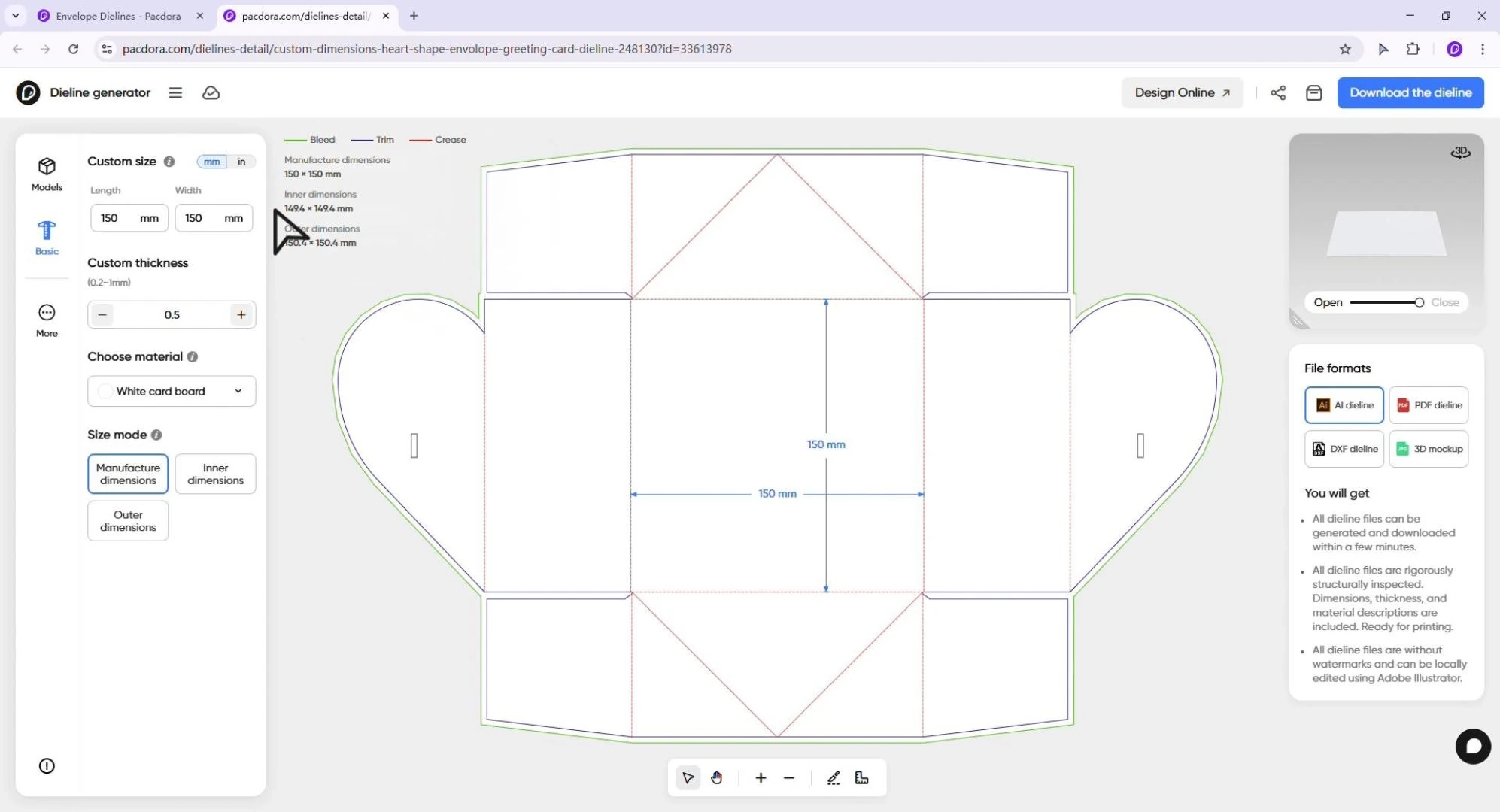Screen dimensions: 1500x812
Task: View site information icon in address bar
Action: tap(107, 49)
